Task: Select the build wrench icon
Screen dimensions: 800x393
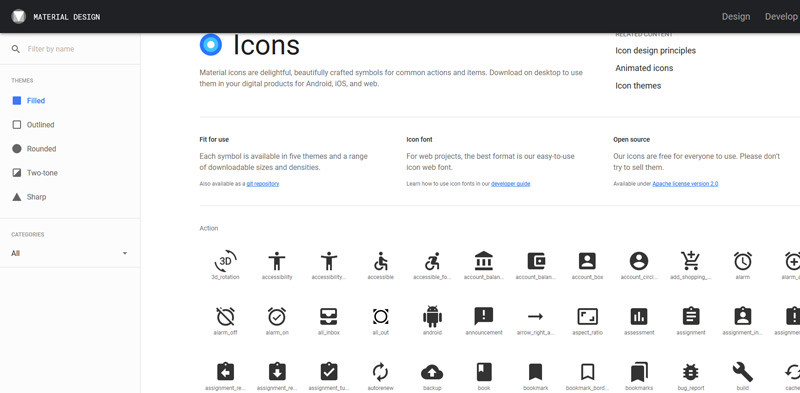Action: click(743, 372)
